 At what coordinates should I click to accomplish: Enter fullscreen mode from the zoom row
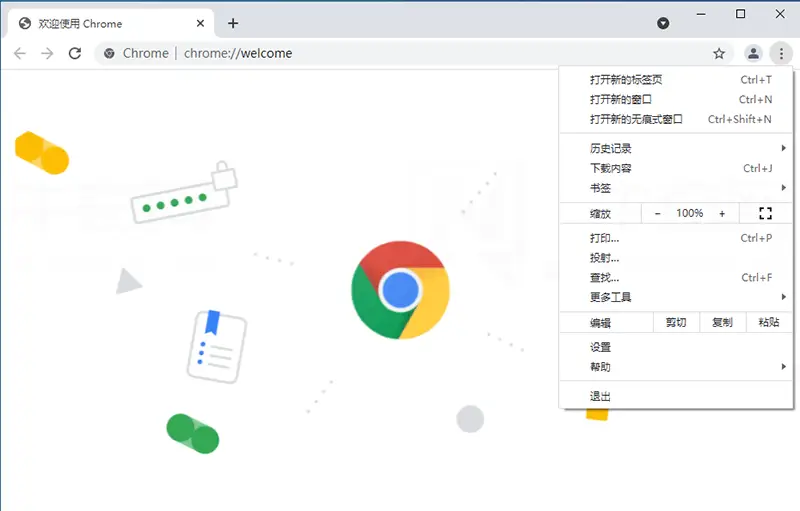765,213
